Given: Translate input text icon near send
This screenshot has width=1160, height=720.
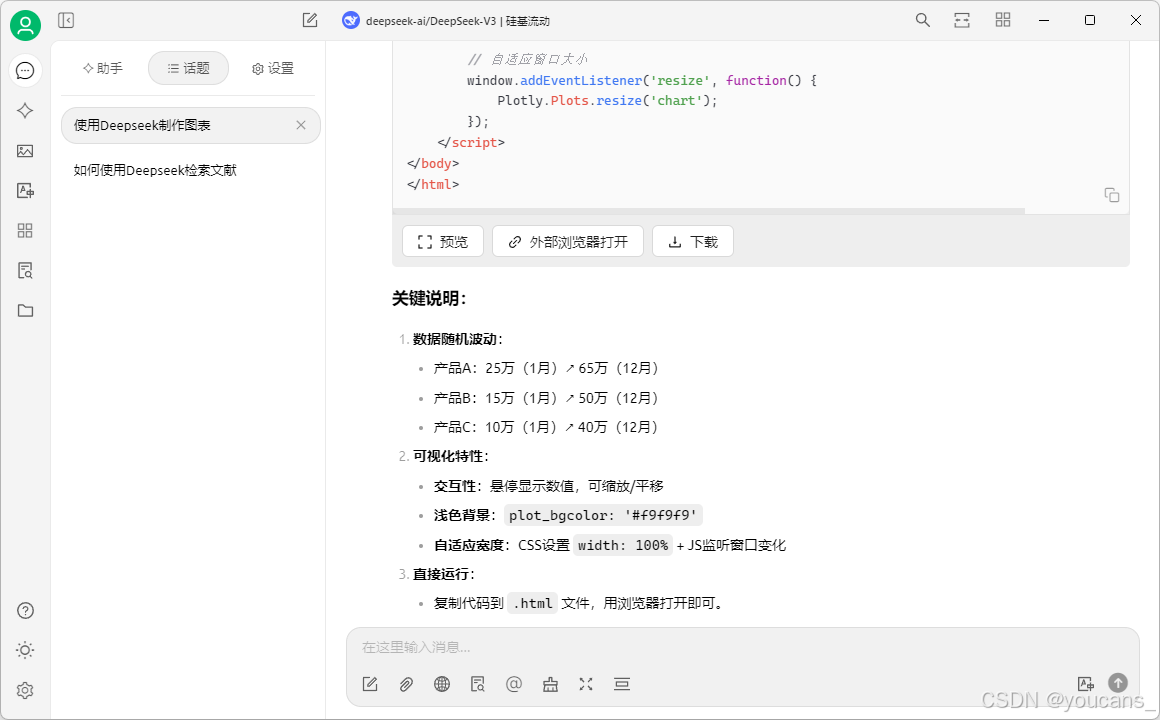Looking at the screenshot, I should 1086,684.
